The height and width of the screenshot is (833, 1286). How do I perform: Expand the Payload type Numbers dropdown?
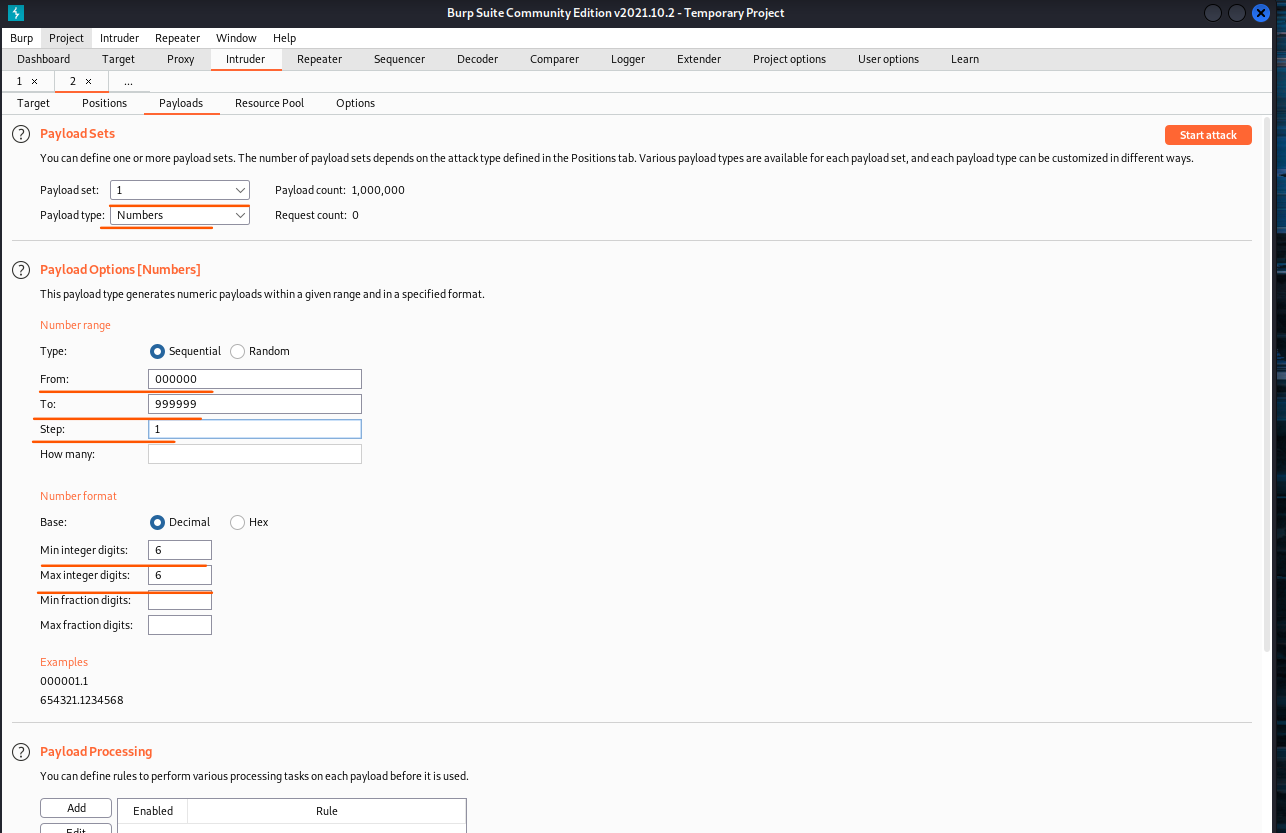tap(180, 215)
